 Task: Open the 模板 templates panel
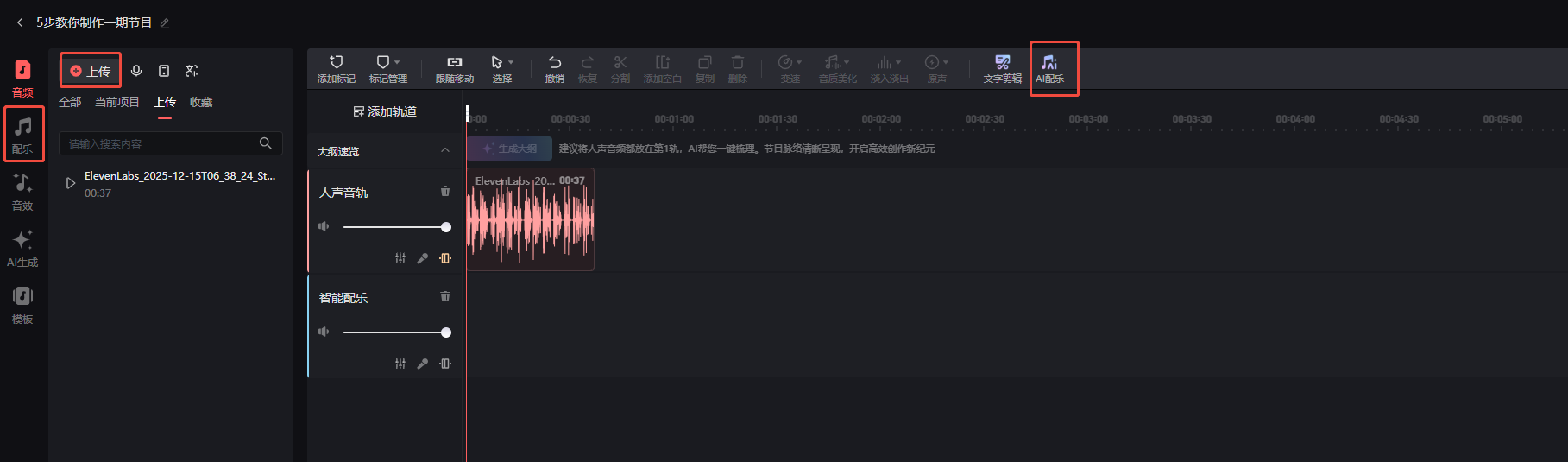coord(22,304)
